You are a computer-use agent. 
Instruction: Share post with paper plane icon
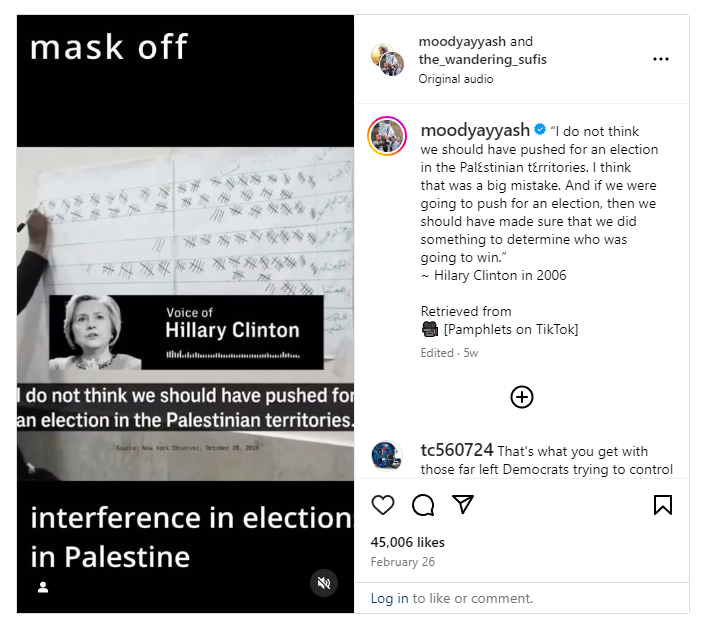point(463,504)
